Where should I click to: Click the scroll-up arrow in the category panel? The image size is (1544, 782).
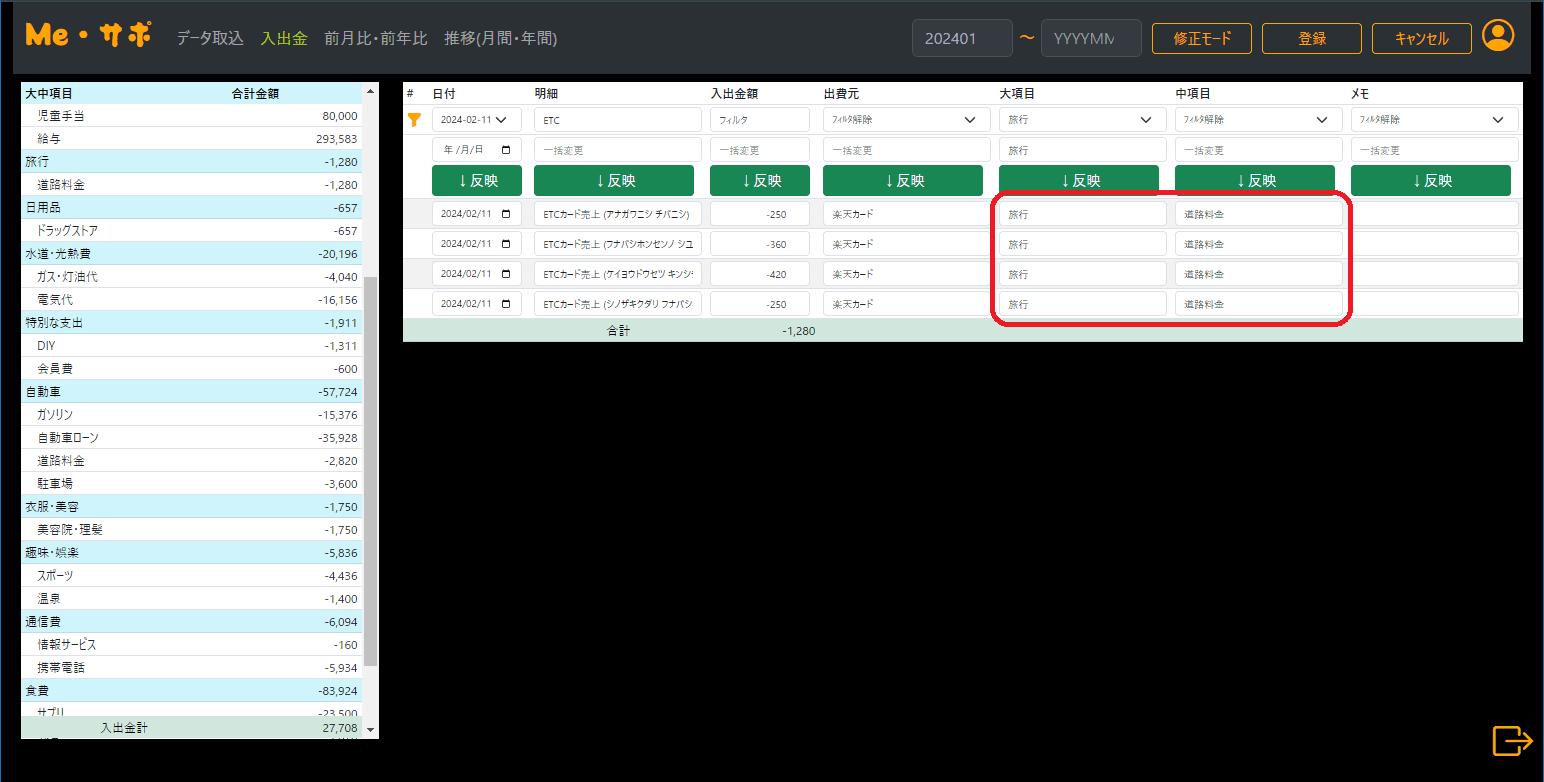[371, 92]
